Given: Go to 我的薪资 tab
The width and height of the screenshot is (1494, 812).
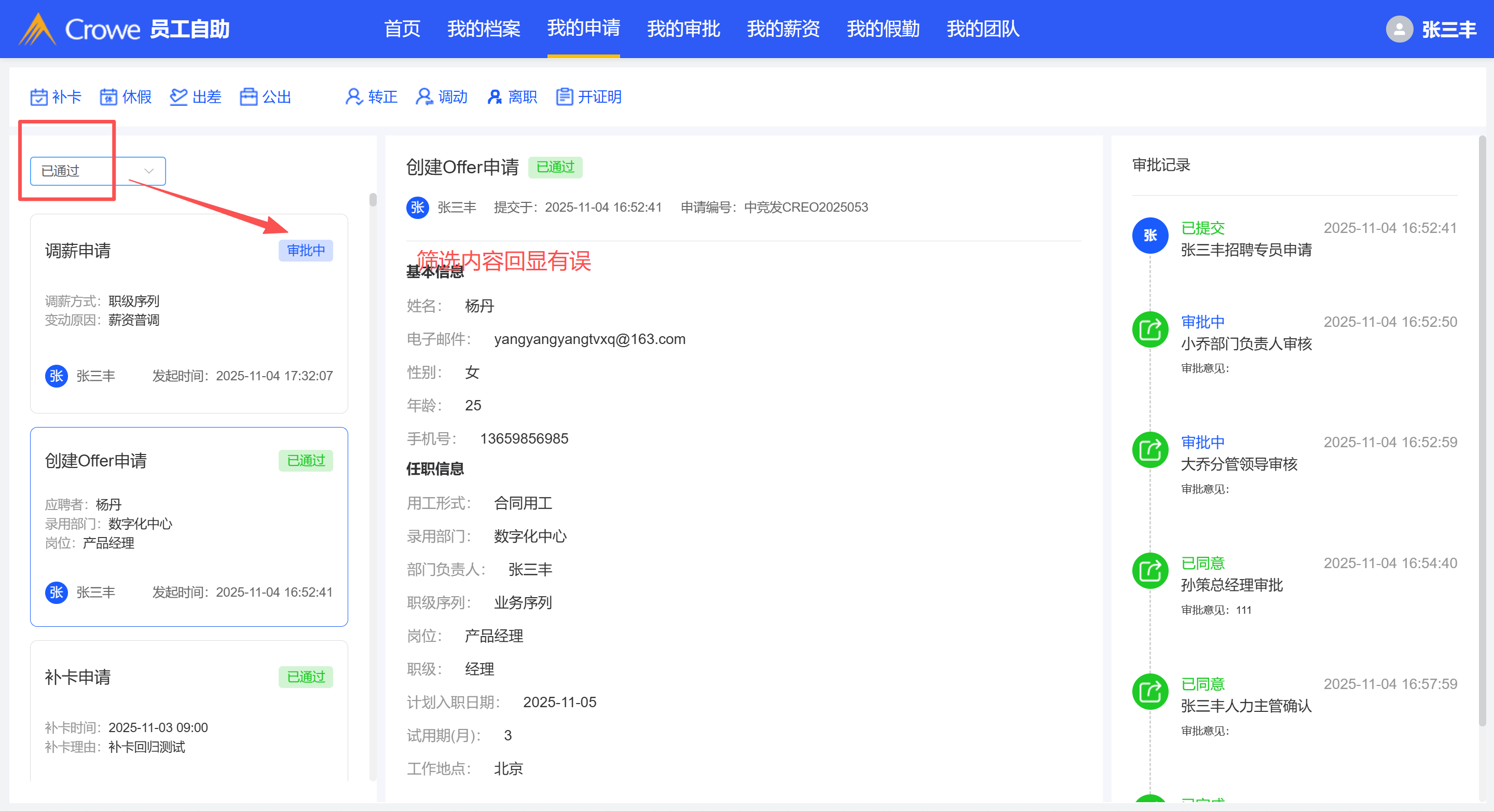Looking at the screenshot, I should (x=783, y=29).
